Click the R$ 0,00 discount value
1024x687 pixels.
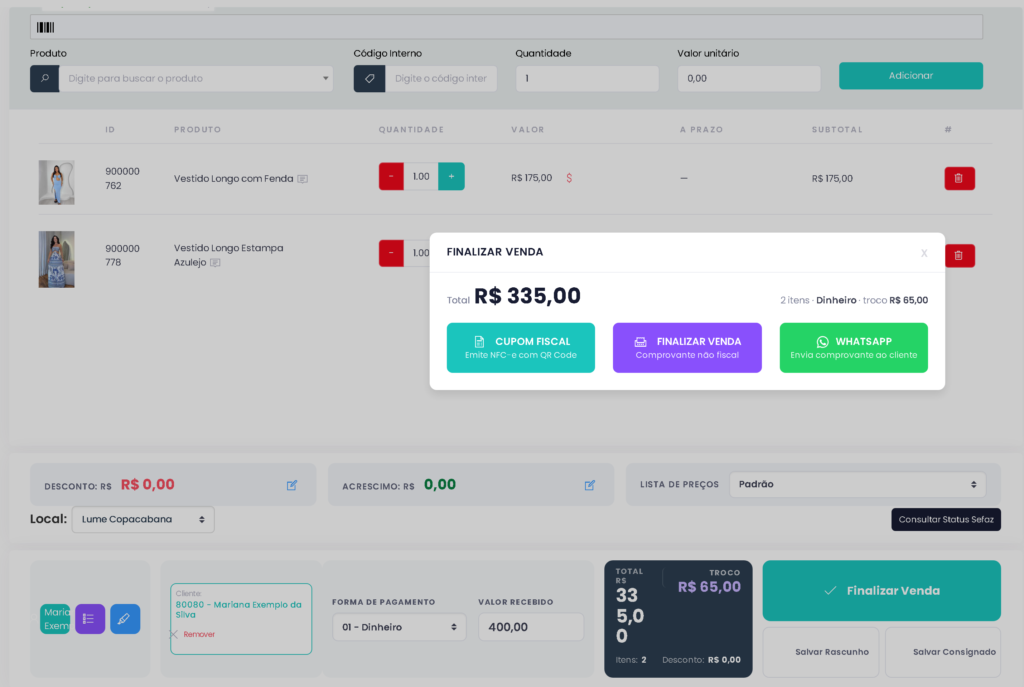click(x=148, y=485)
